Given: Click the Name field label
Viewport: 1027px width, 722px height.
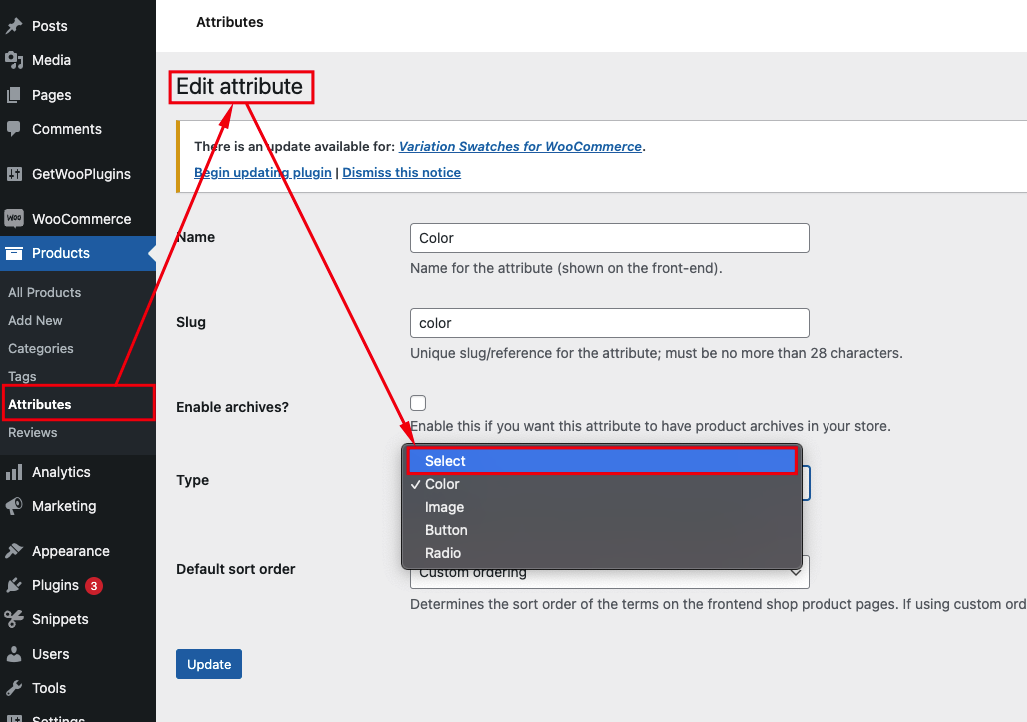Looking at the screenshot, I should coord(196,237).
